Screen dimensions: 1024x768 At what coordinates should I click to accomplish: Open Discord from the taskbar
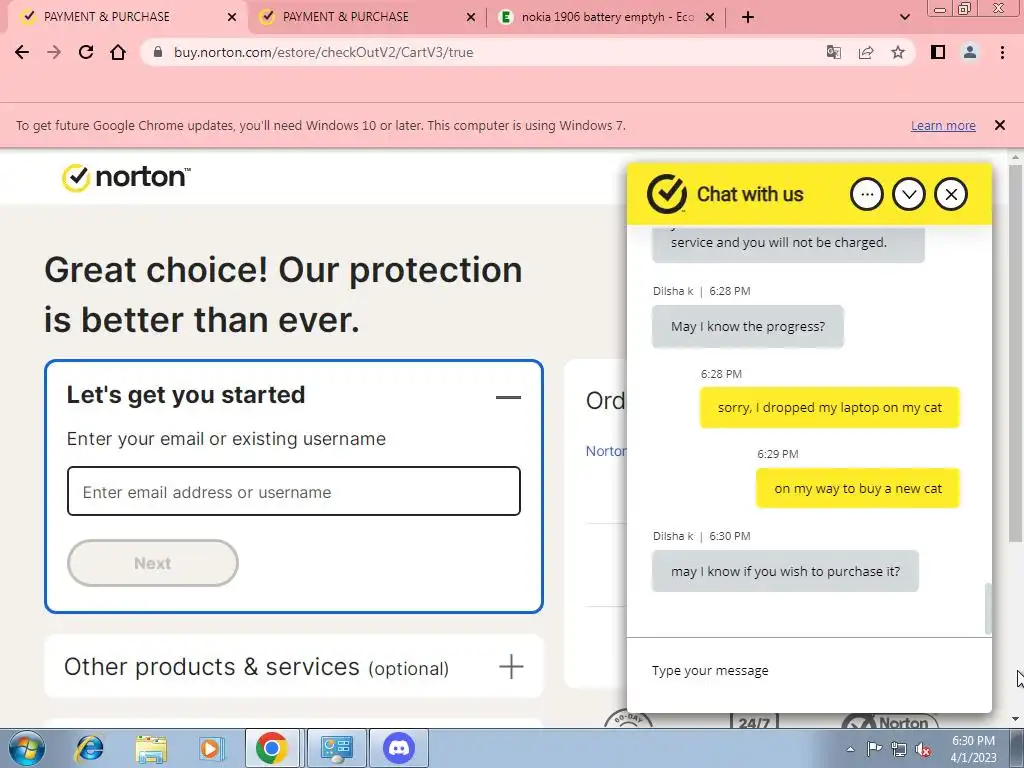pos(399,748)
